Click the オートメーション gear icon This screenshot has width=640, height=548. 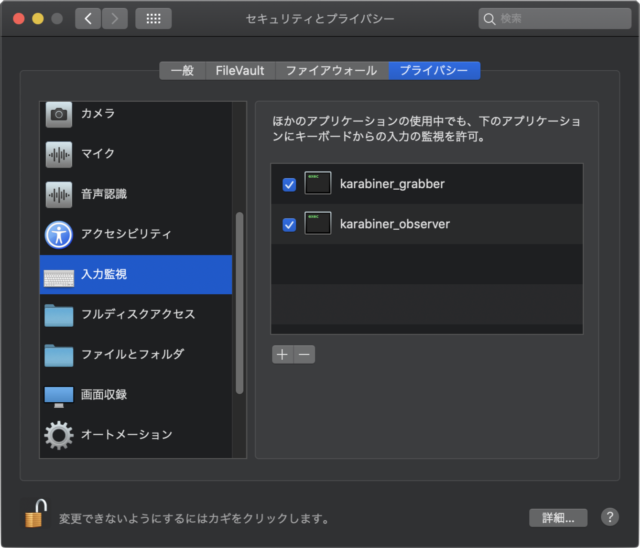[x=59, y=435]
